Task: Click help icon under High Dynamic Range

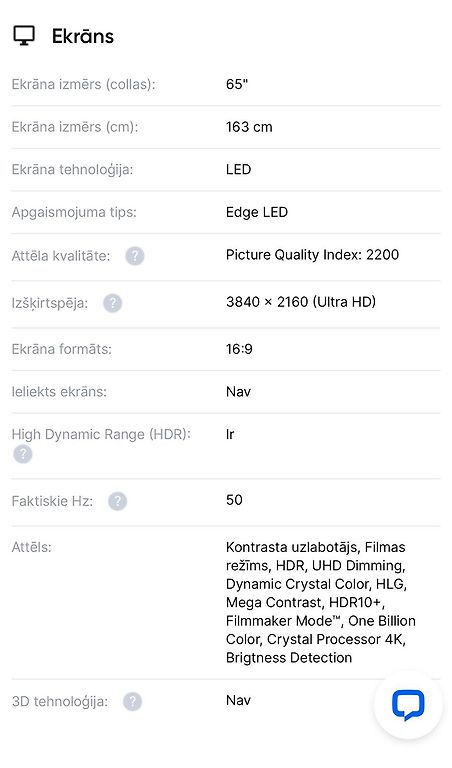Action: (x=23, y=454)
